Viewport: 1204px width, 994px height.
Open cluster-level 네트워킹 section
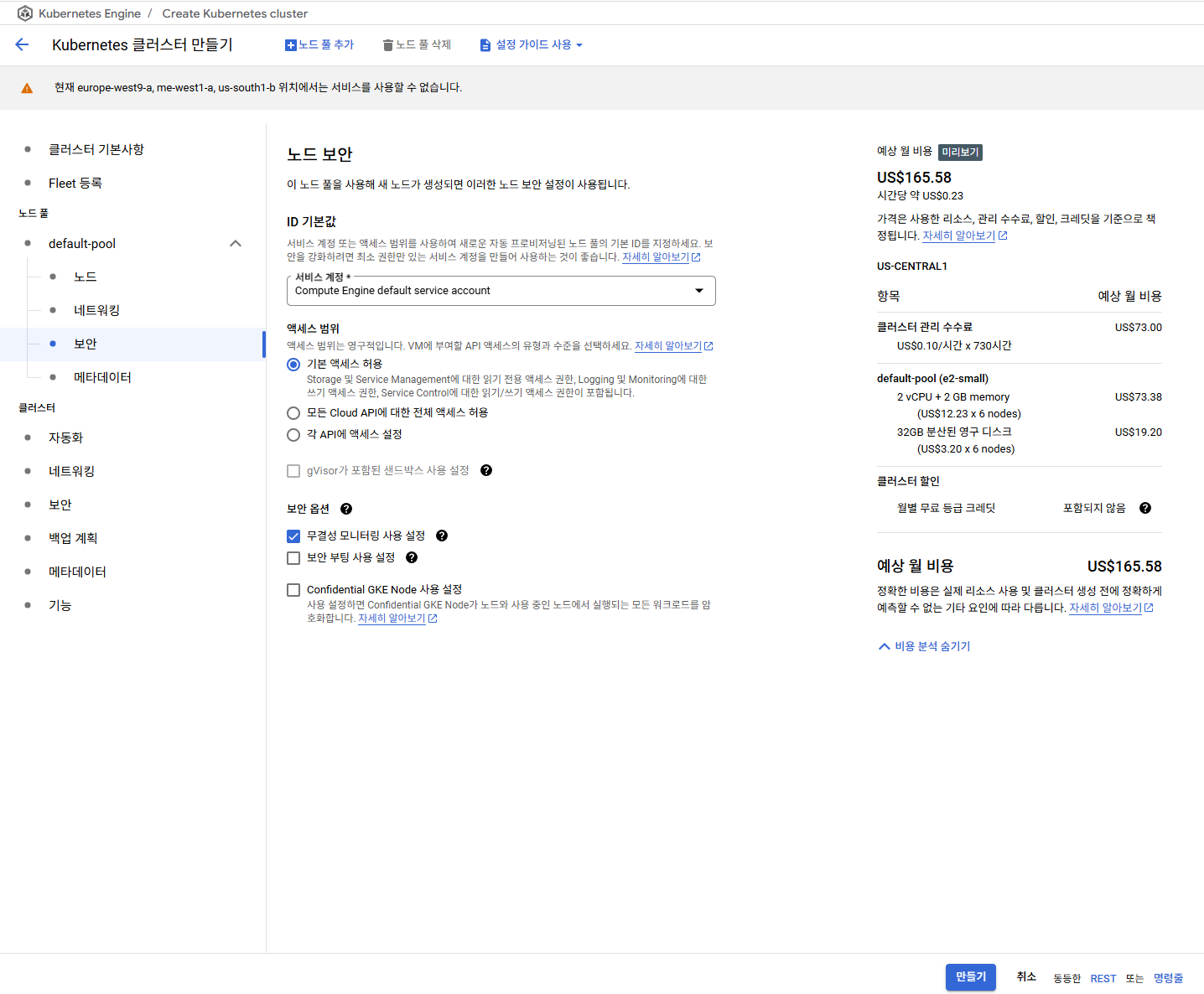pyautogui.click(x=71, y=471)
